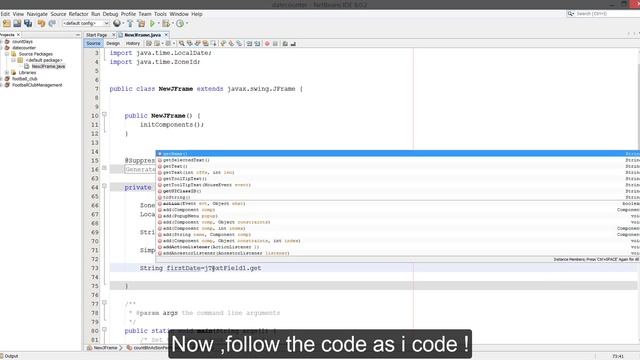Image resolution: width=640 pixels, height=360 pixels.
Task: Switch to the History view
Action: coord(133,43)
